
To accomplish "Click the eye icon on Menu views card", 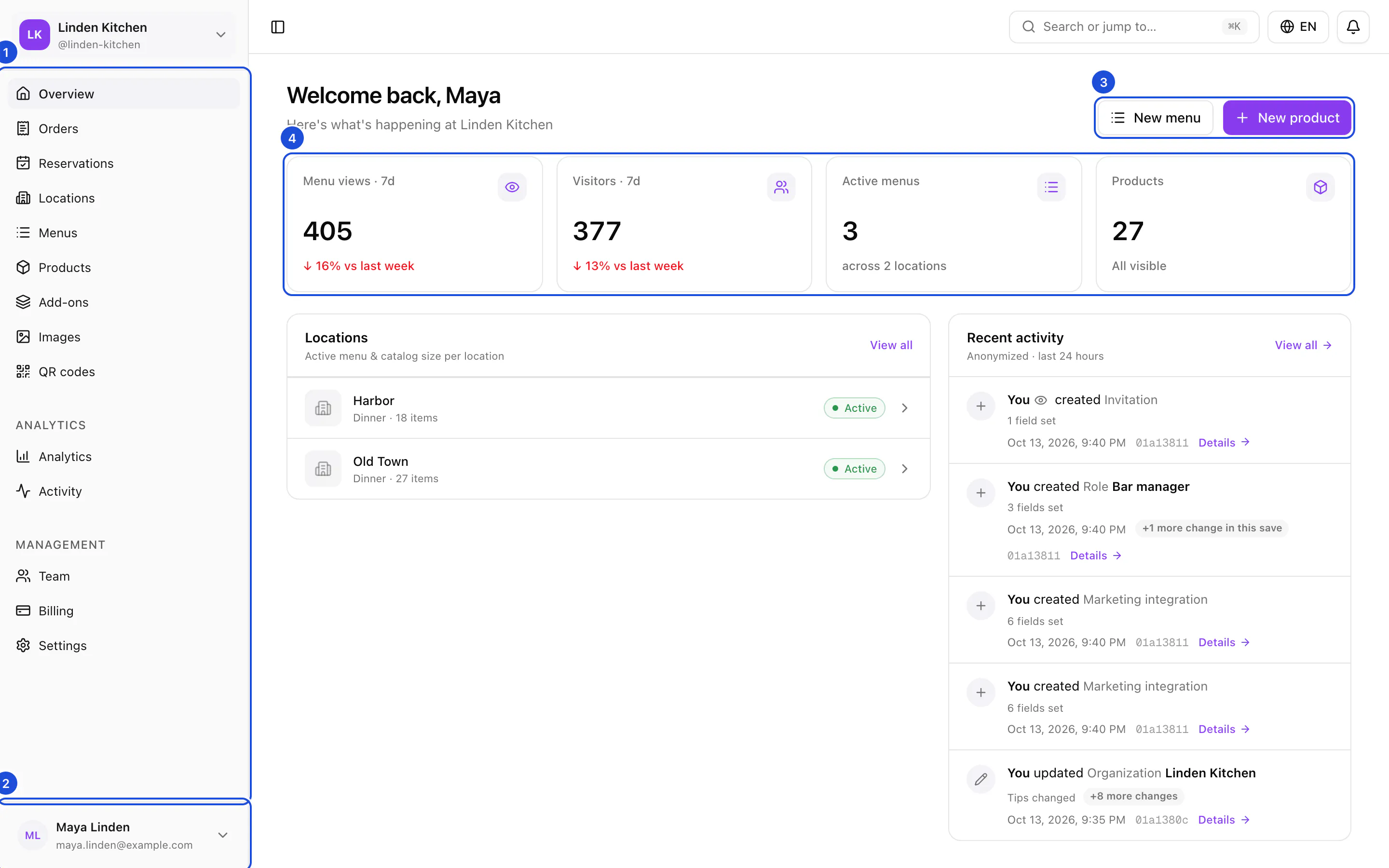I will [x=512, y=187].
